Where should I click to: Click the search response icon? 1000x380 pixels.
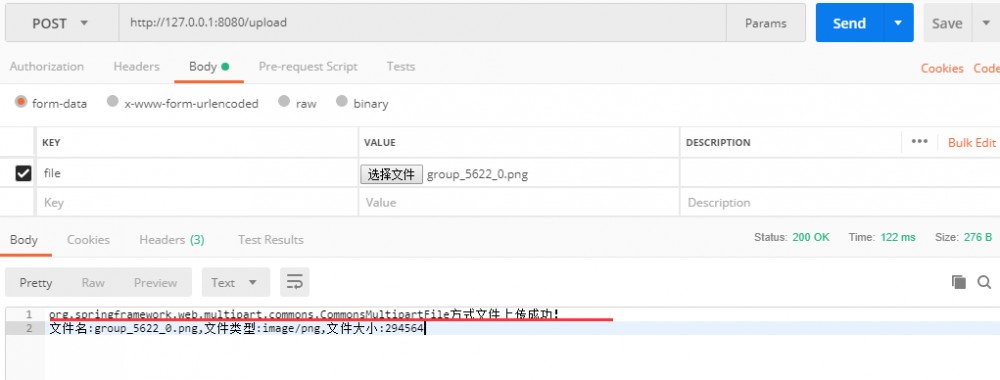coord(984,282)
